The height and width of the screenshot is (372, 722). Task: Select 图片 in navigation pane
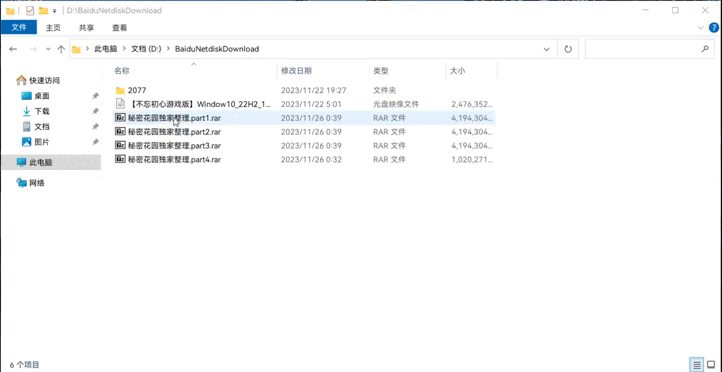tap(42, 142)
